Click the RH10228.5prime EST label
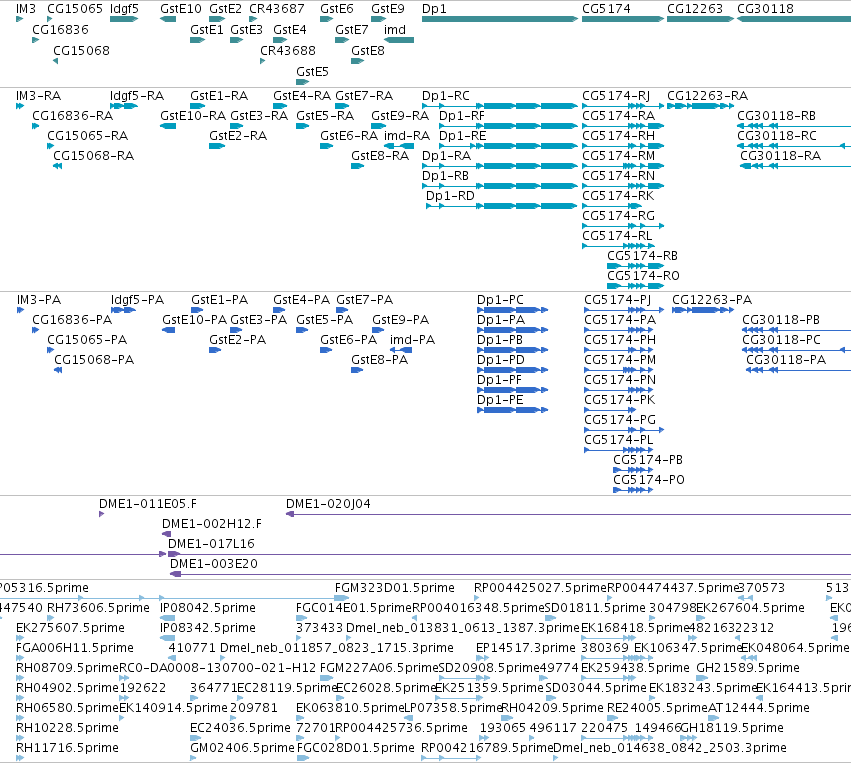 pos(67,728)
